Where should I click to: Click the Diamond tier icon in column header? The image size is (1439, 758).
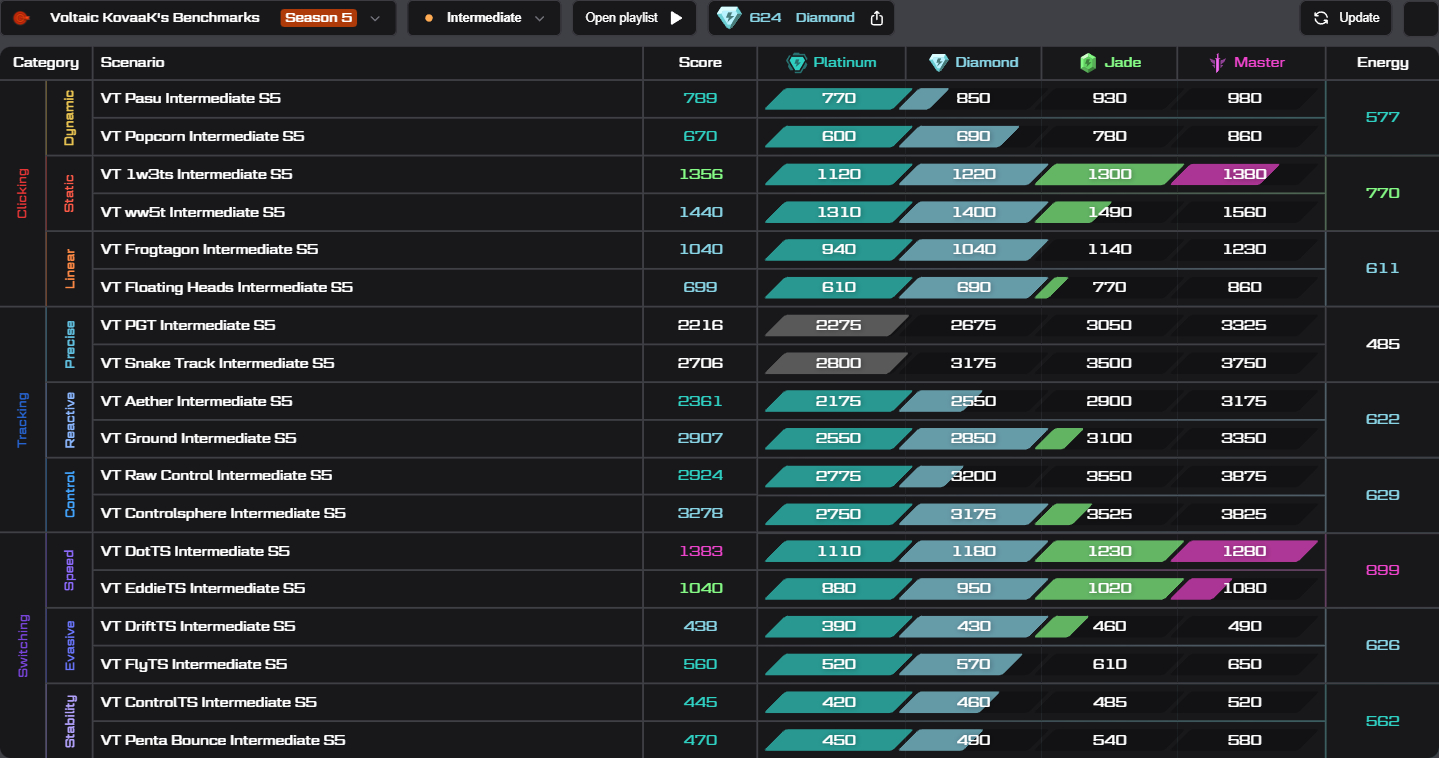click(x=938, y=62)
